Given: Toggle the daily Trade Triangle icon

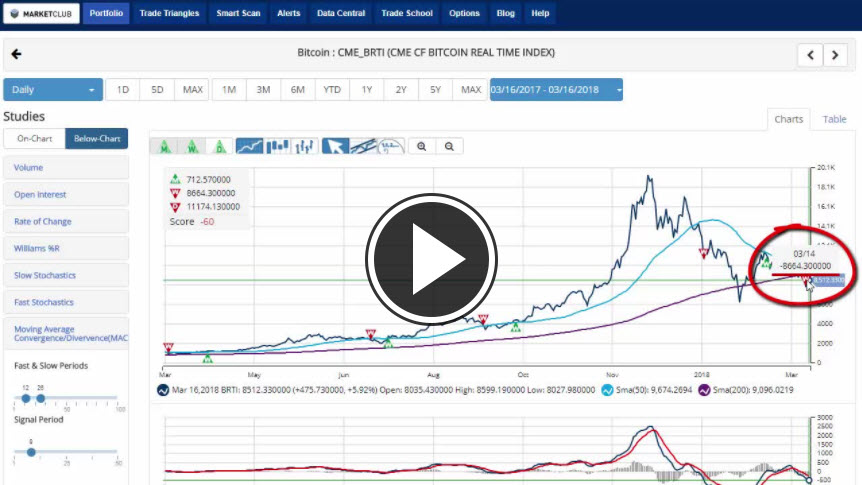Looking at the screenshot, I should (x=219, y=146).
